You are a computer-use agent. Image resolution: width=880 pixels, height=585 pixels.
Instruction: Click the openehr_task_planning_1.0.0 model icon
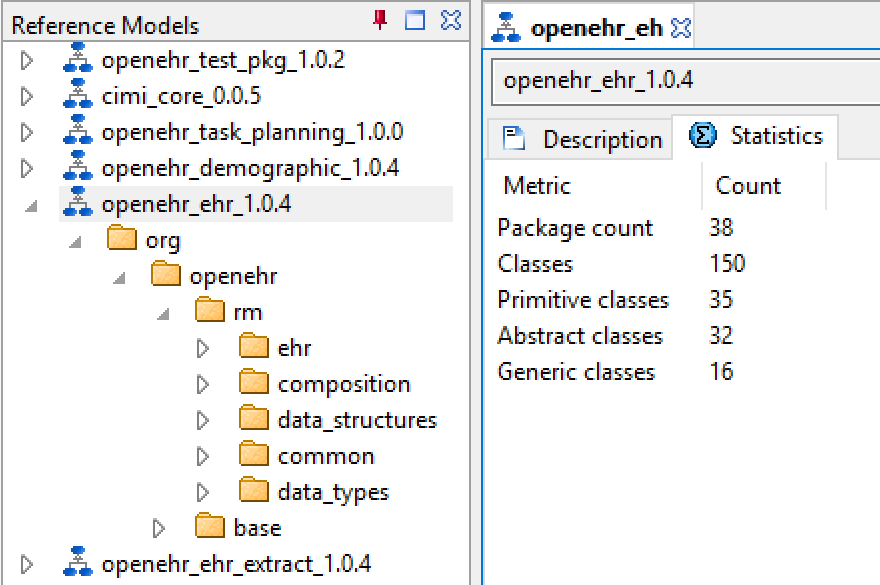pyautogui.click(x=77, y=131)
